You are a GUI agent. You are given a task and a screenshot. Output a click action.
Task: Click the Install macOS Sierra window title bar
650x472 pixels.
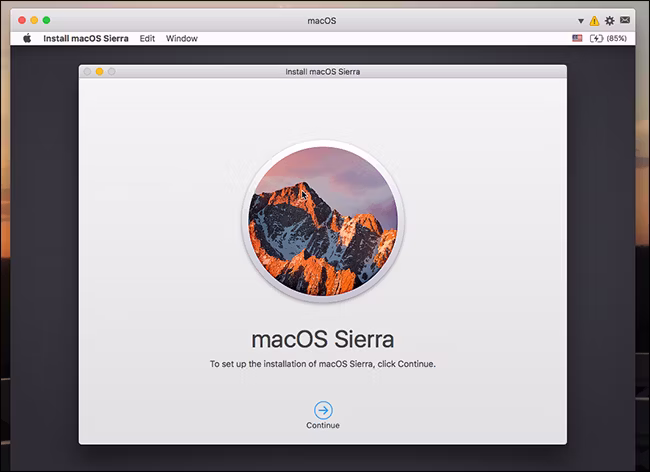tap(323, 72)
